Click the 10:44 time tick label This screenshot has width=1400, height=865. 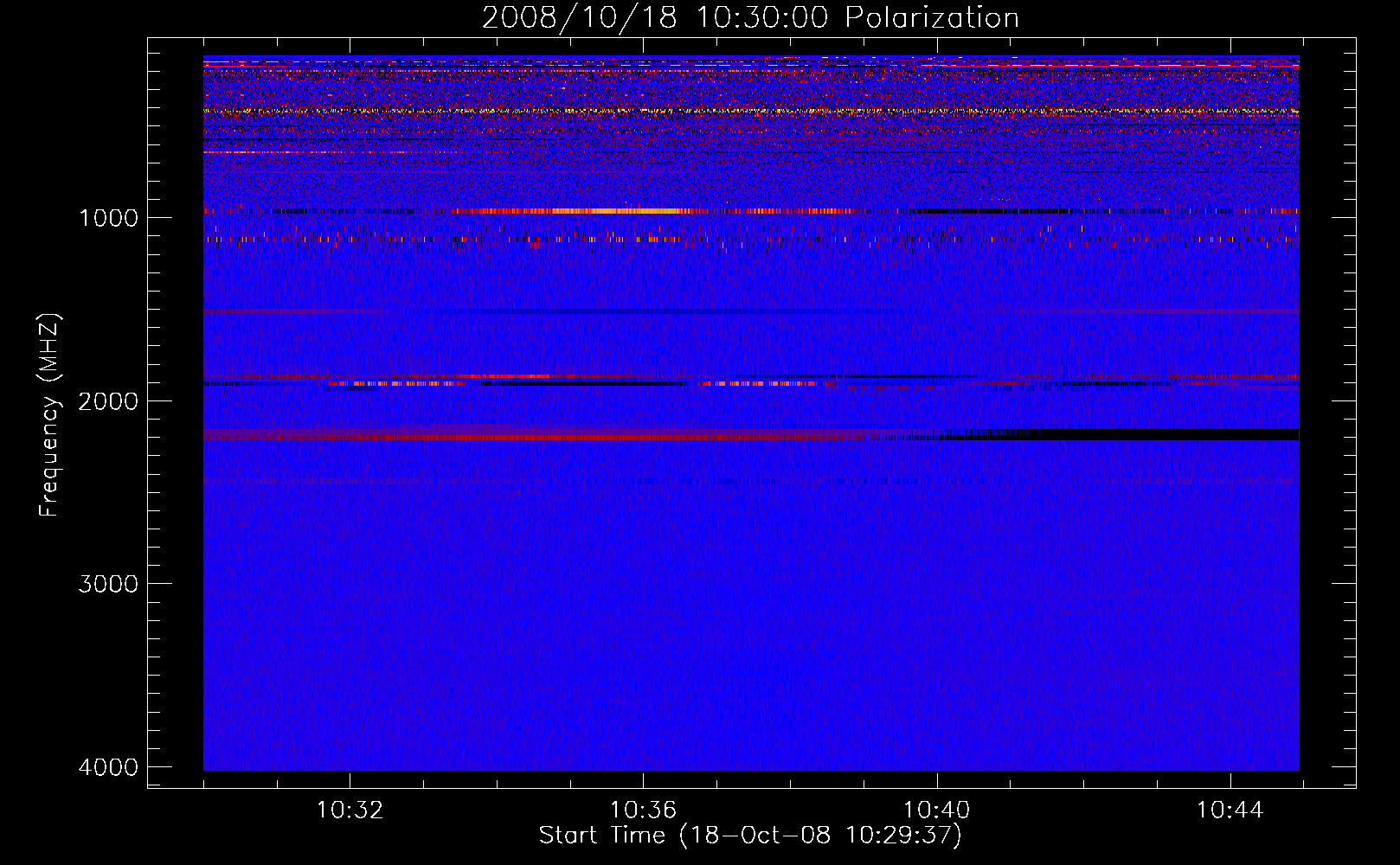1230,811
